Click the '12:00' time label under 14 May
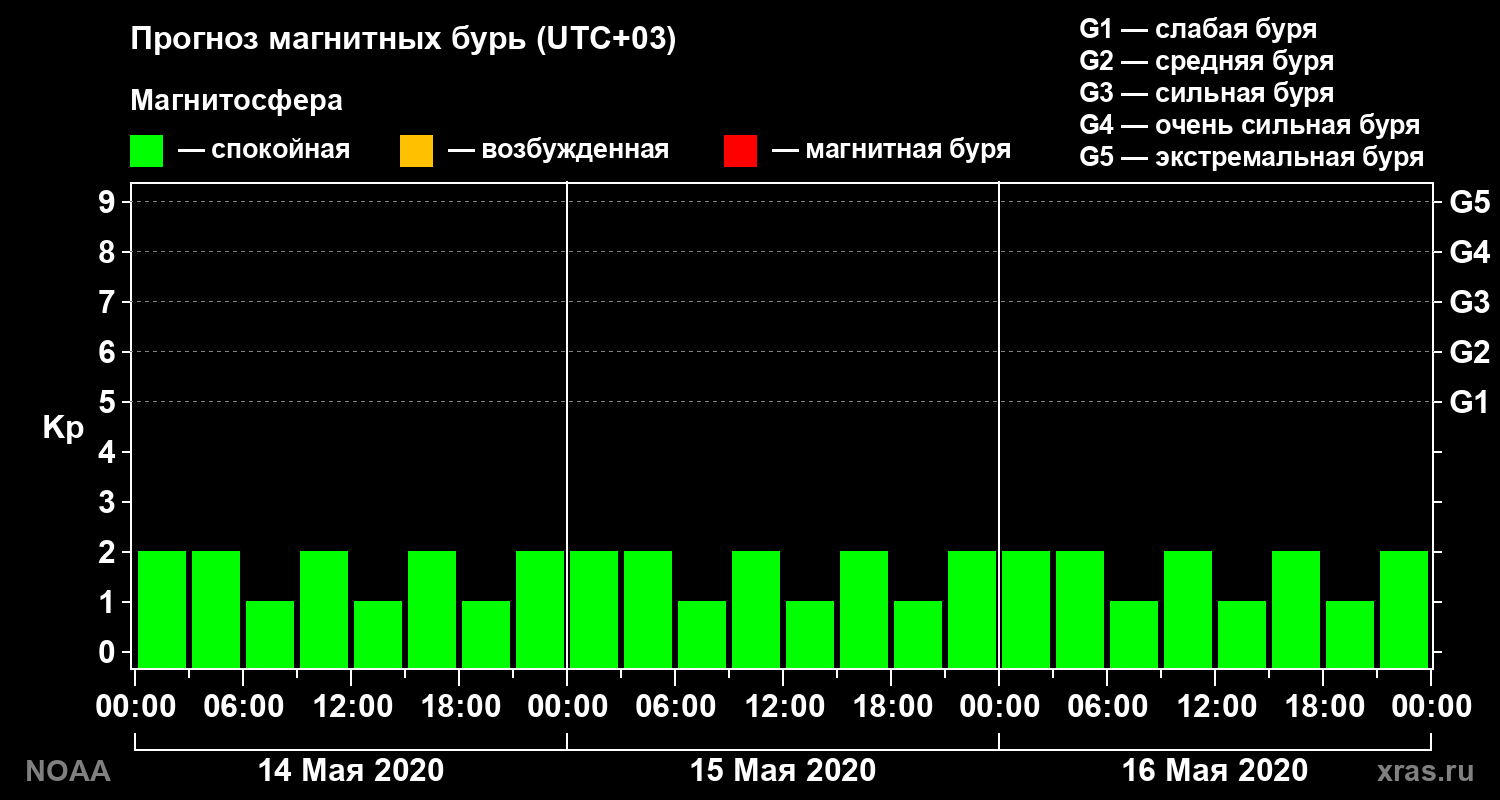The width and height of the screenshot is (1500, 800). [351, 707]
